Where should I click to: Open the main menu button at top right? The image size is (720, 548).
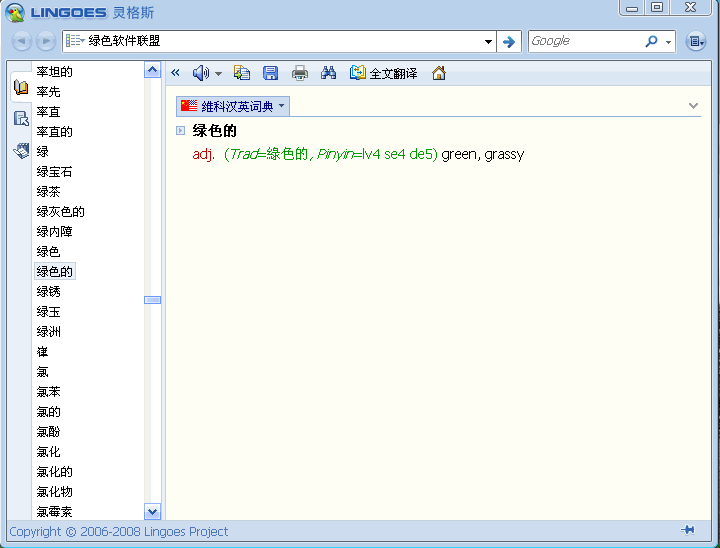coord(696,41)
